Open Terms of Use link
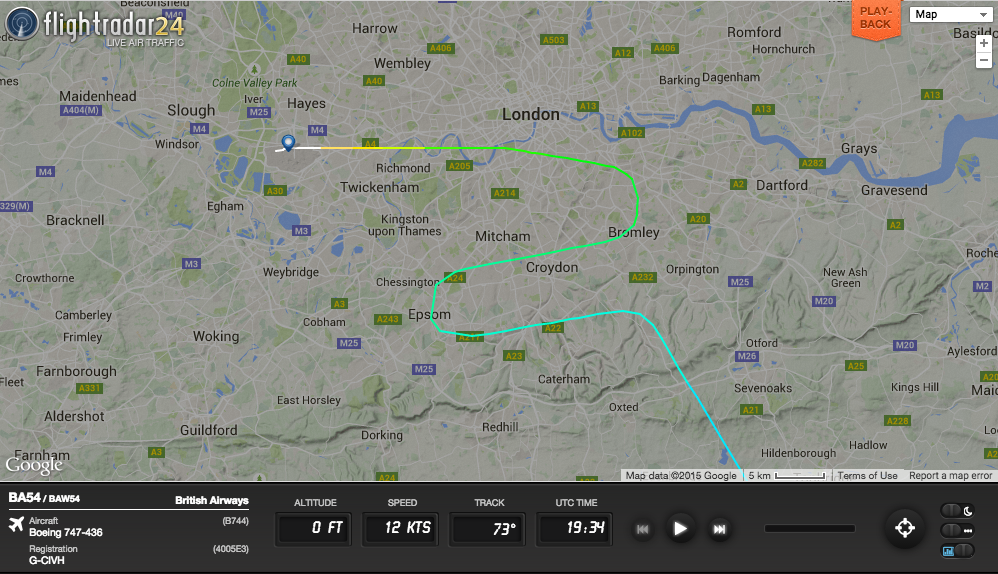998x574 pixels. pyautogui.click(x=867, y=475)
